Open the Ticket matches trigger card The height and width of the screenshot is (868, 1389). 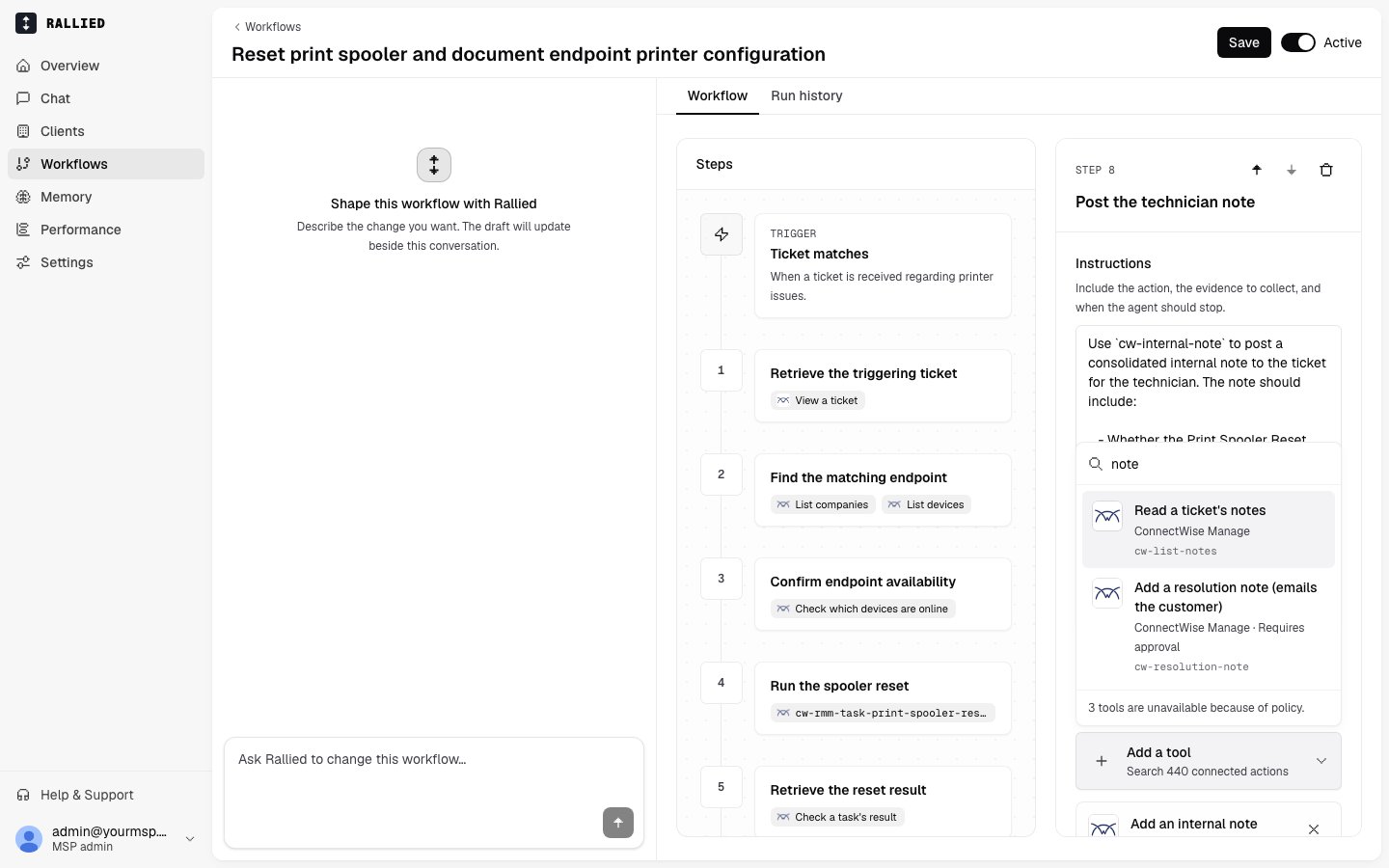click(883, 265)
